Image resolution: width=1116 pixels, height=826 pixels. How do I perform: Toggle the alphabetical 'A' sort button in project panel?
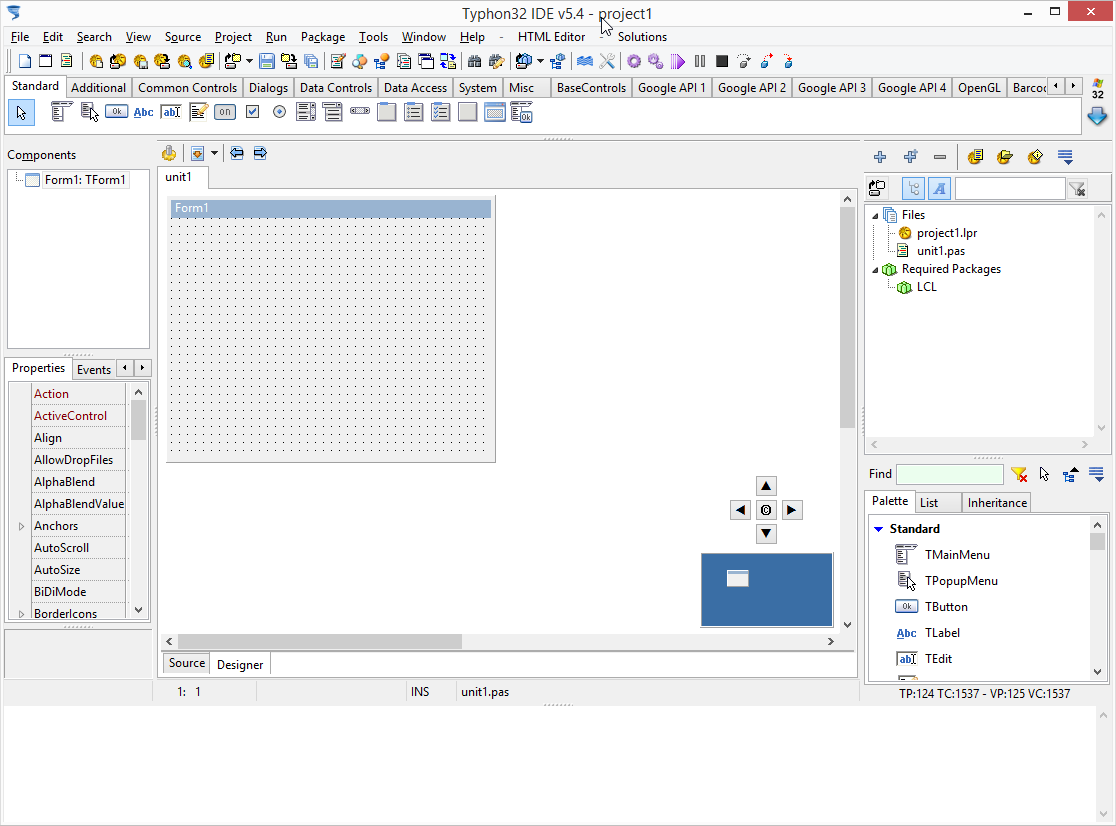(939, 189)
